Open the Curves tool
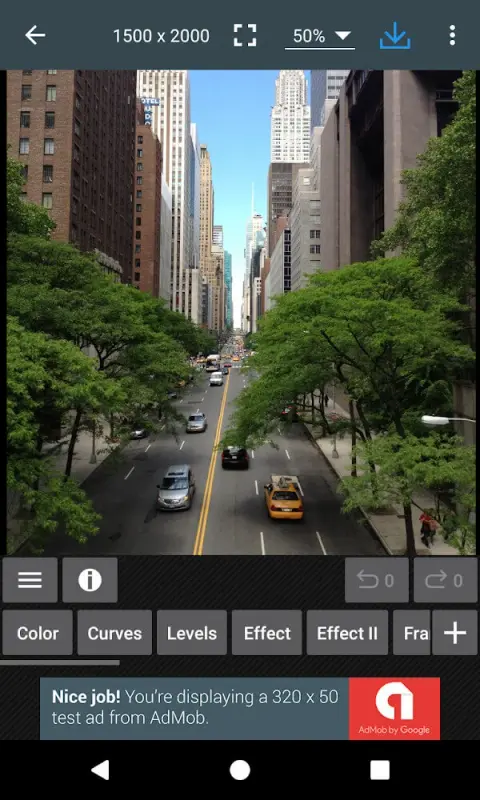Viewport: 480px width, 800px height. pos(115,633)
